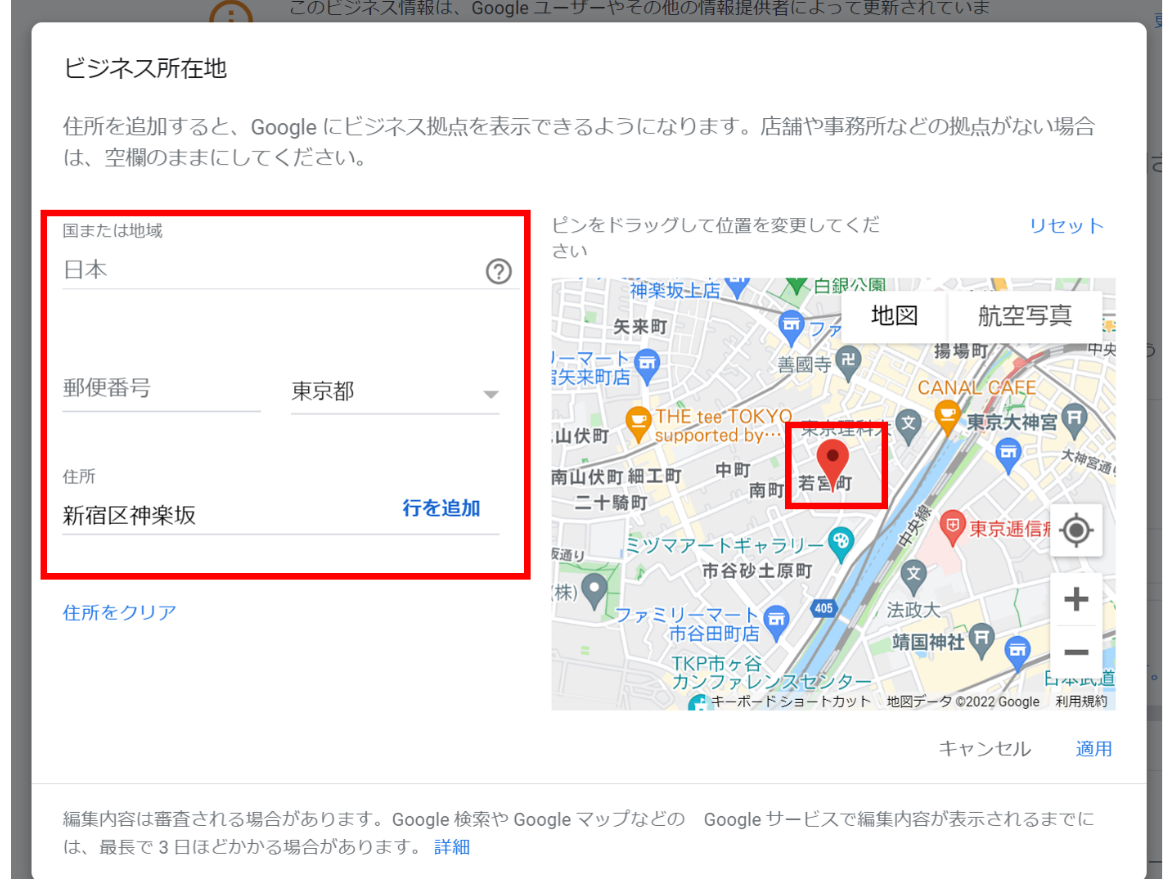Open the 利用規約 terms link

point(1080,701)
